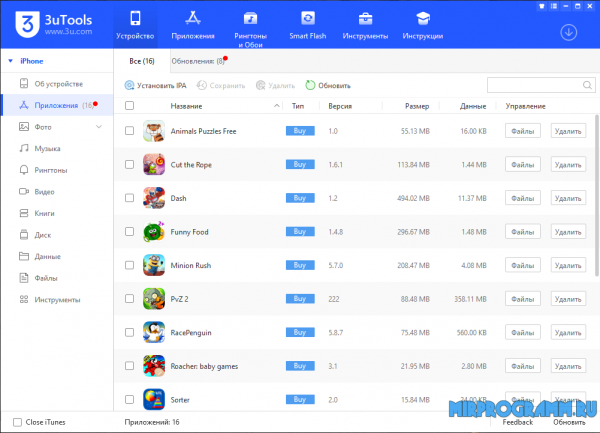Open Книги in sidebar

[x=57, y=213]
